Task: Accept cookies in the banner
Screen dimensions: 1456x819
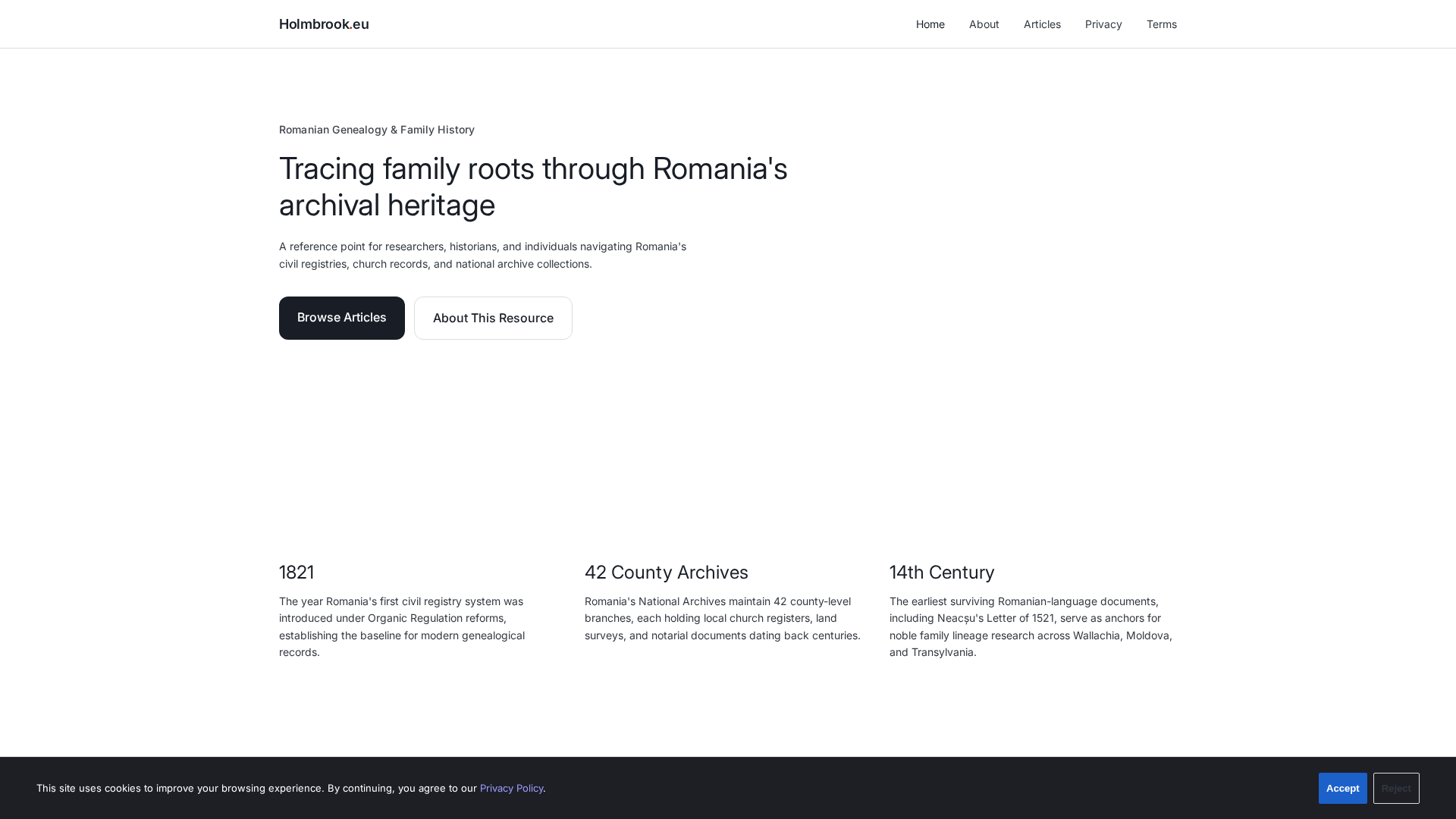Action: [x=1342, y=788]
